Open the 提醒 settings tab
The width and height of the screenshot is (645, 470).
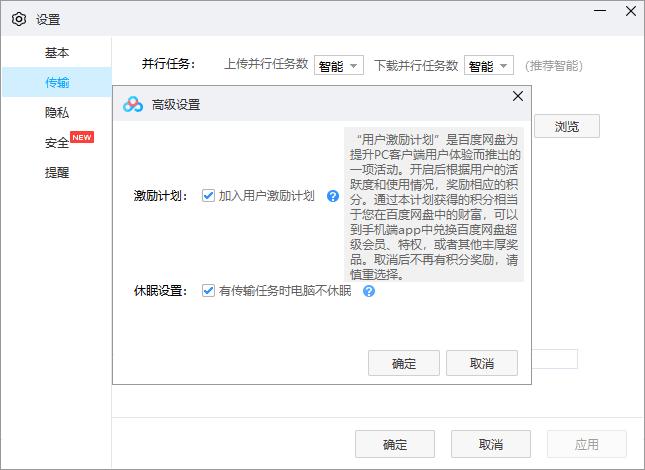coord(57,172)
